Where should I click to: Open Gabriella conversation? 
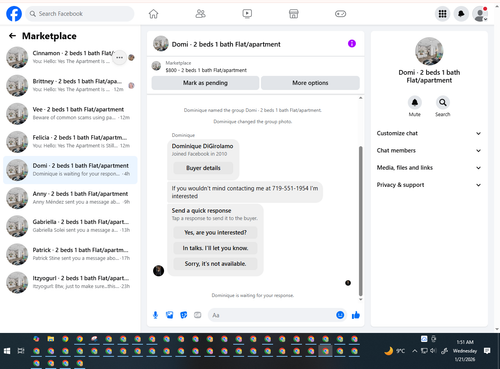70,226
